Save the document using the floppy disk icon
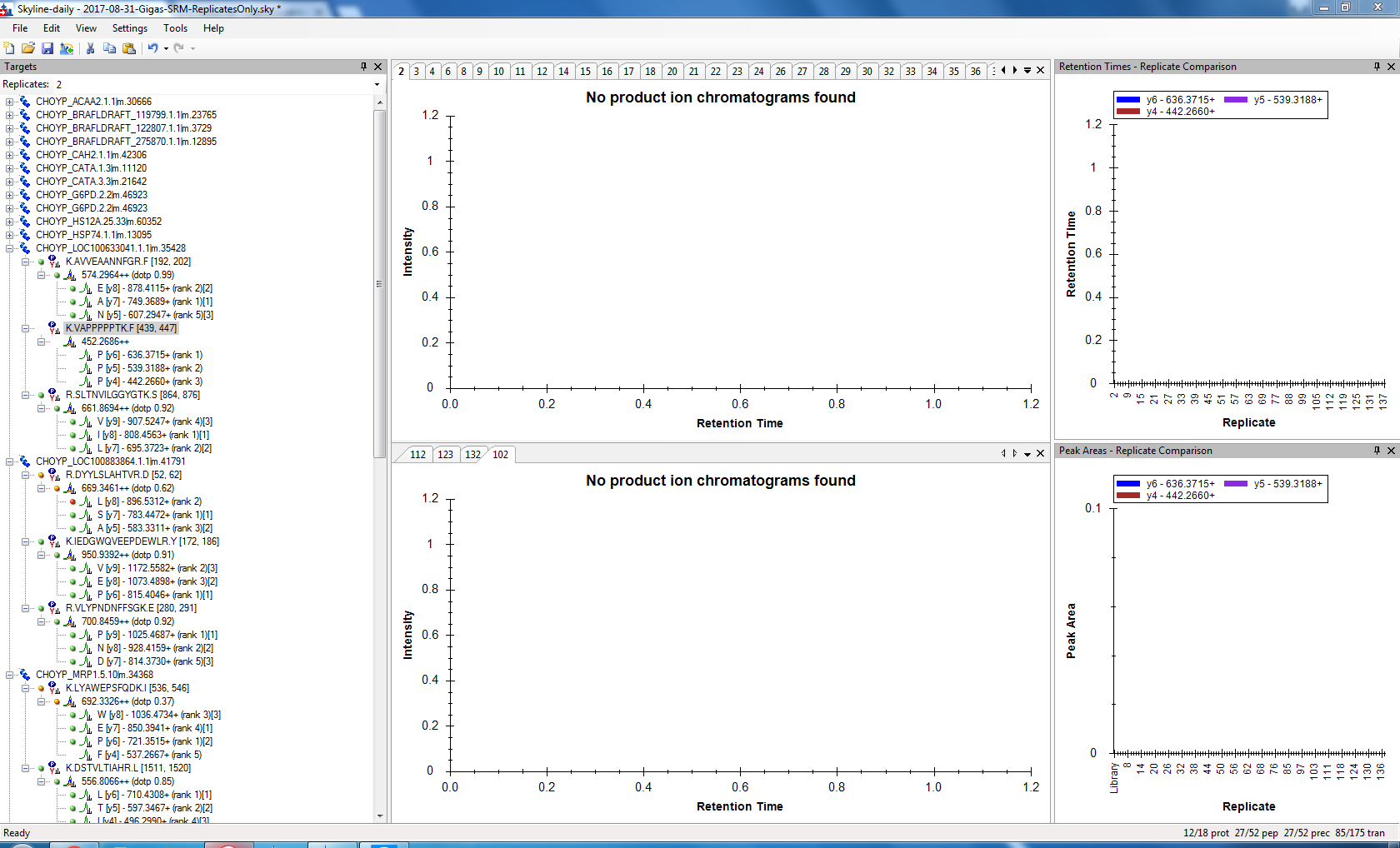 47,48
